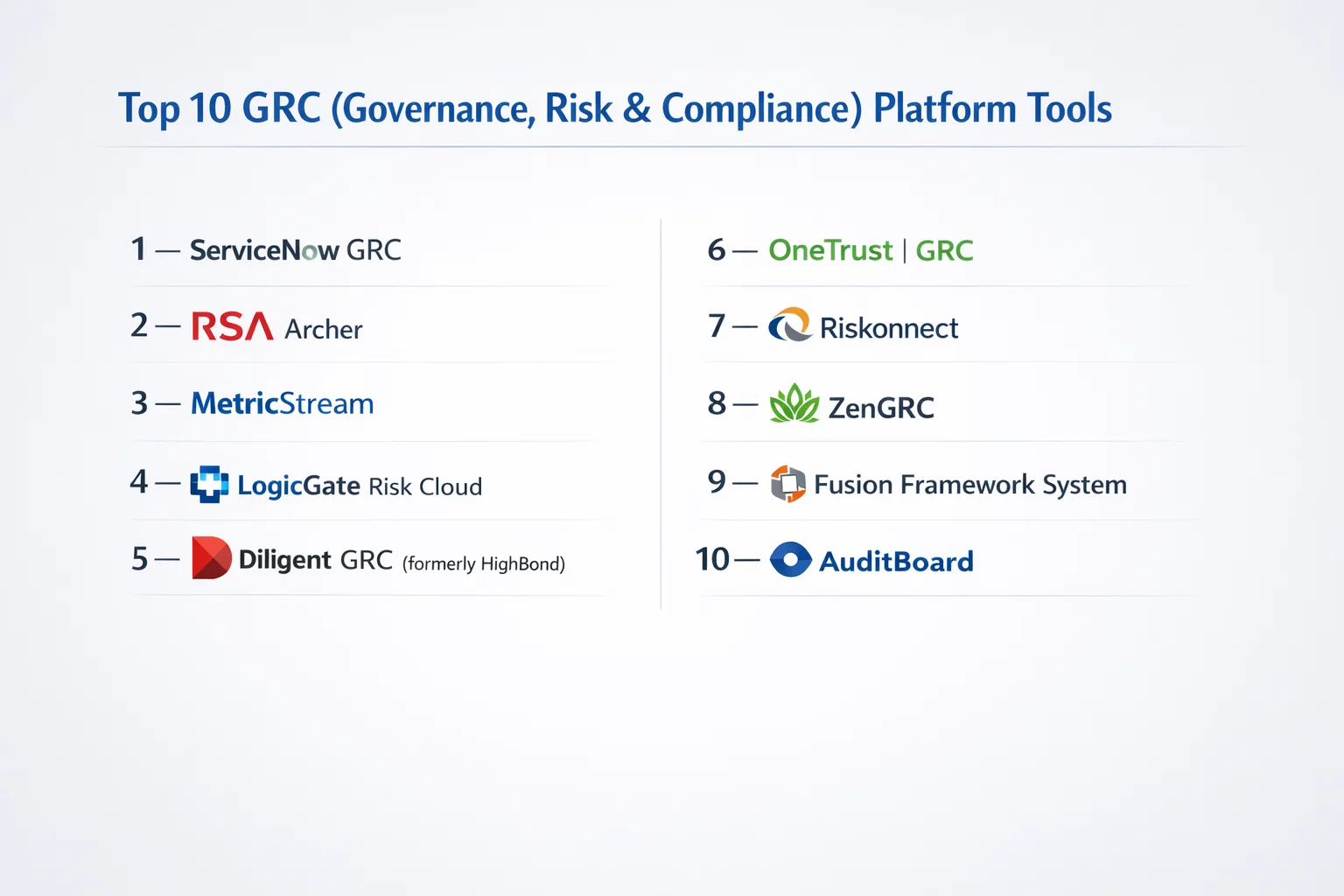1344x896 pixels.
Task: Click the LogicGate Risk Cloud text
Action: click(x=360, y=486)
